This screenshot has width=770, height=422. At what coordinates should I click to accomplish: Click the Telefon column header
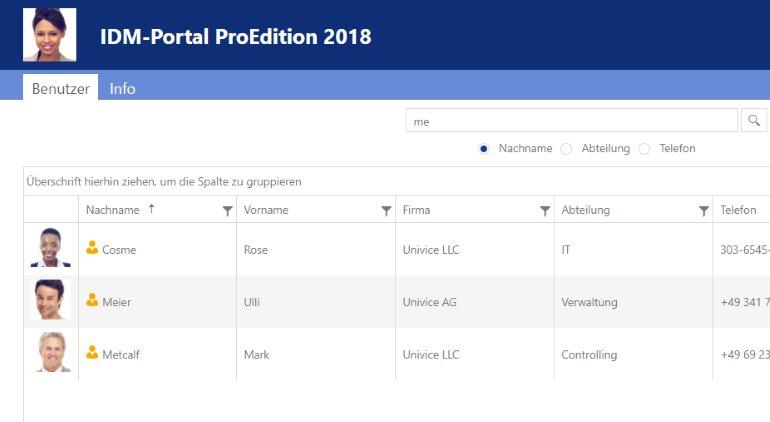[738, 210]
